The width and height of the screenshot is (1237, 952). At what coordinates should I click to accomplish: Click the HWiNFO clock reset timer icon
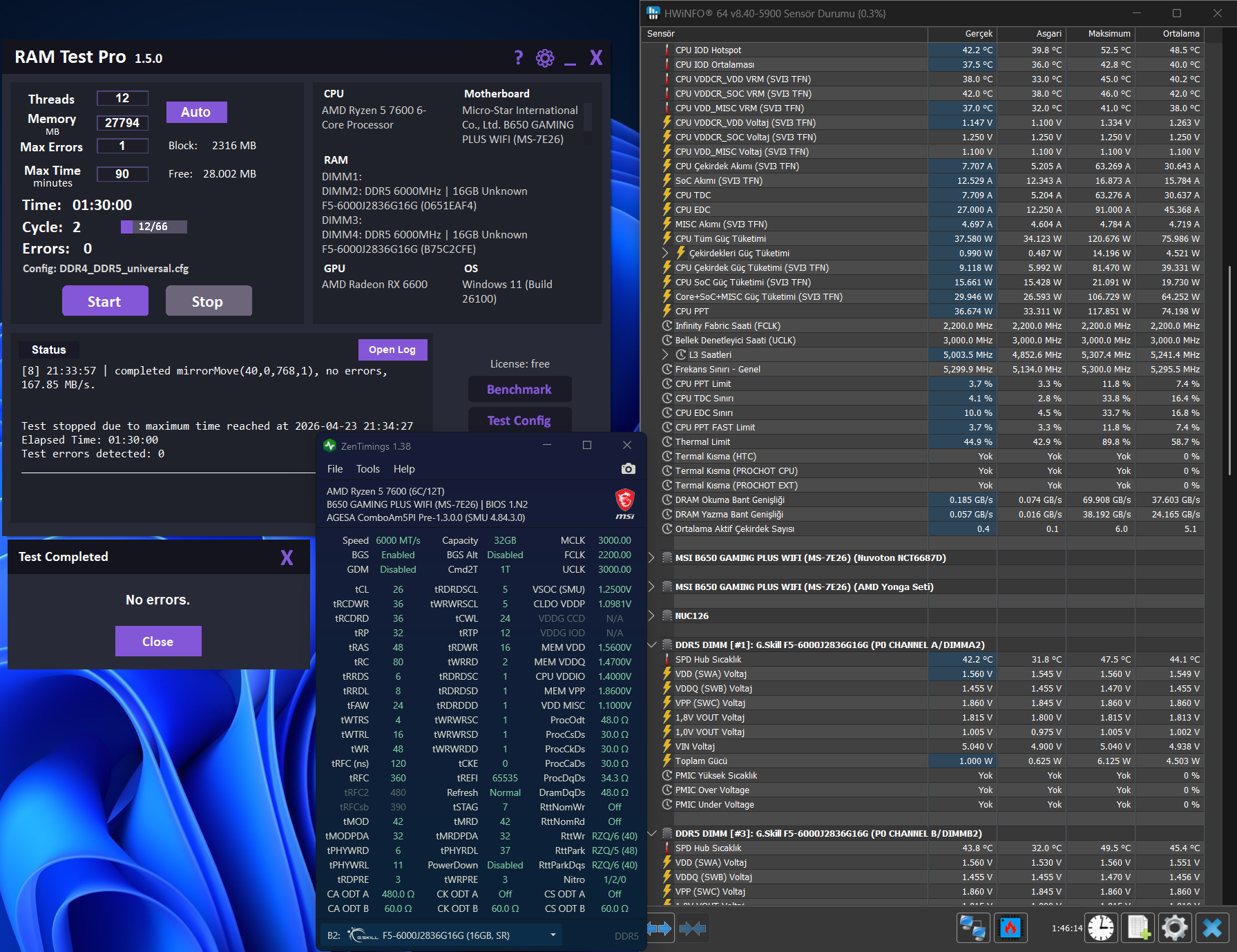click(x=1101, y=928)
